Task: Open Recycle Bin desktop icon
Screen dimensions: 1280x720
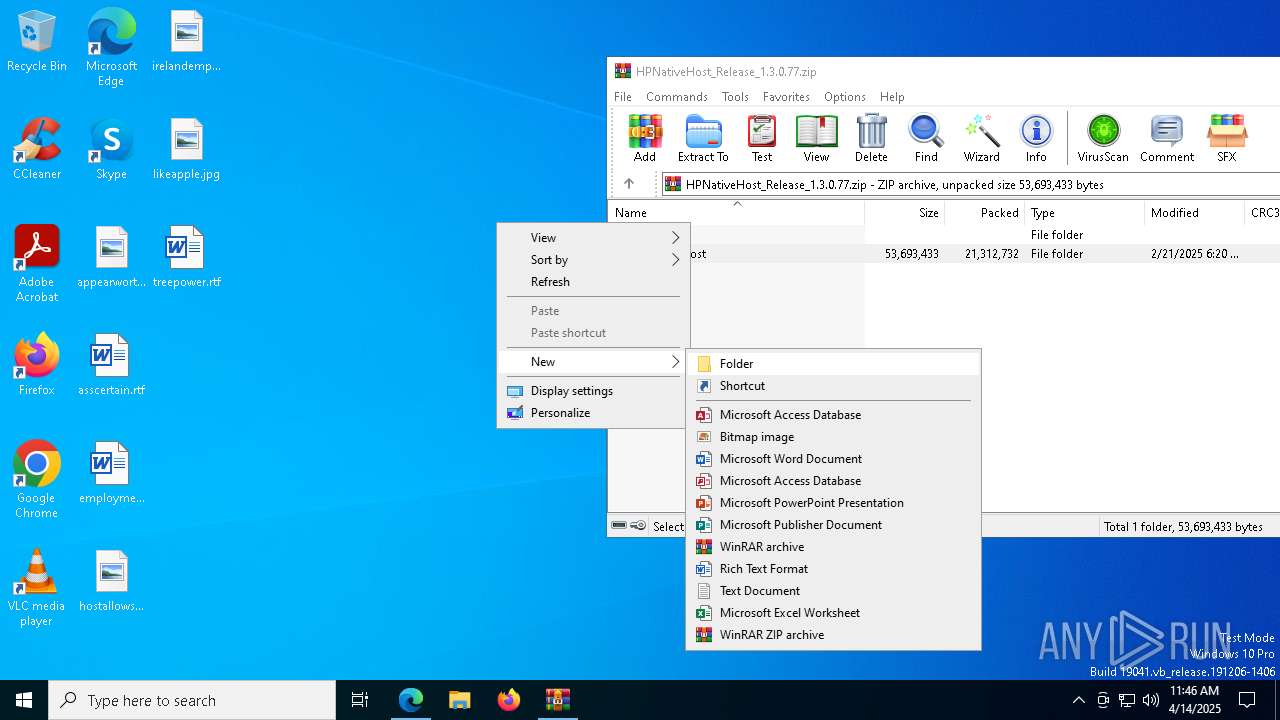Action: tap(37, 42)
